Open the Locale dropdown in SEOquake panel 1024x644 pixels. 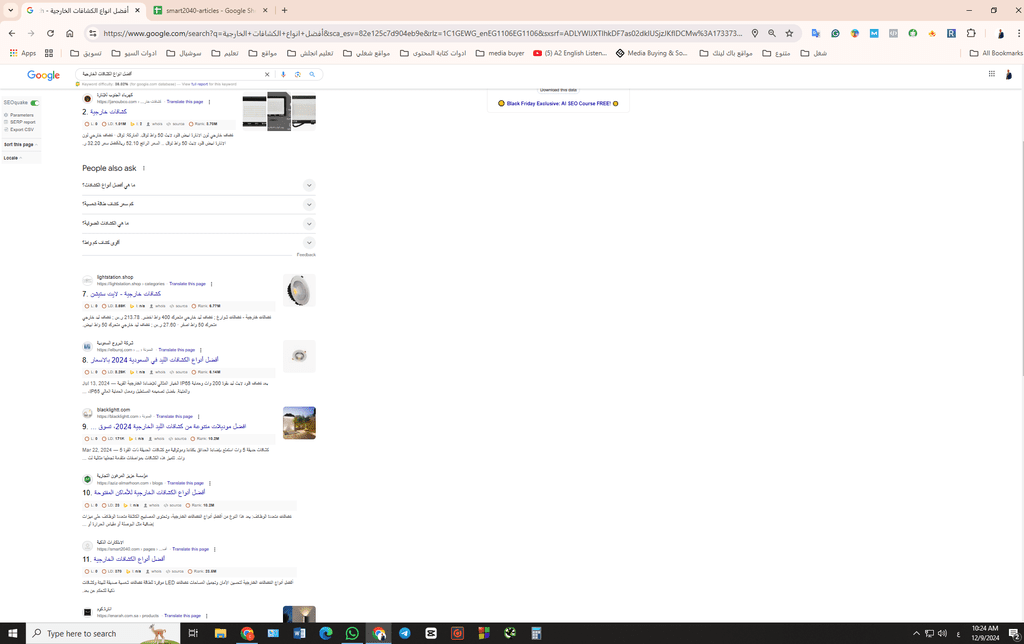click(12, 158)
